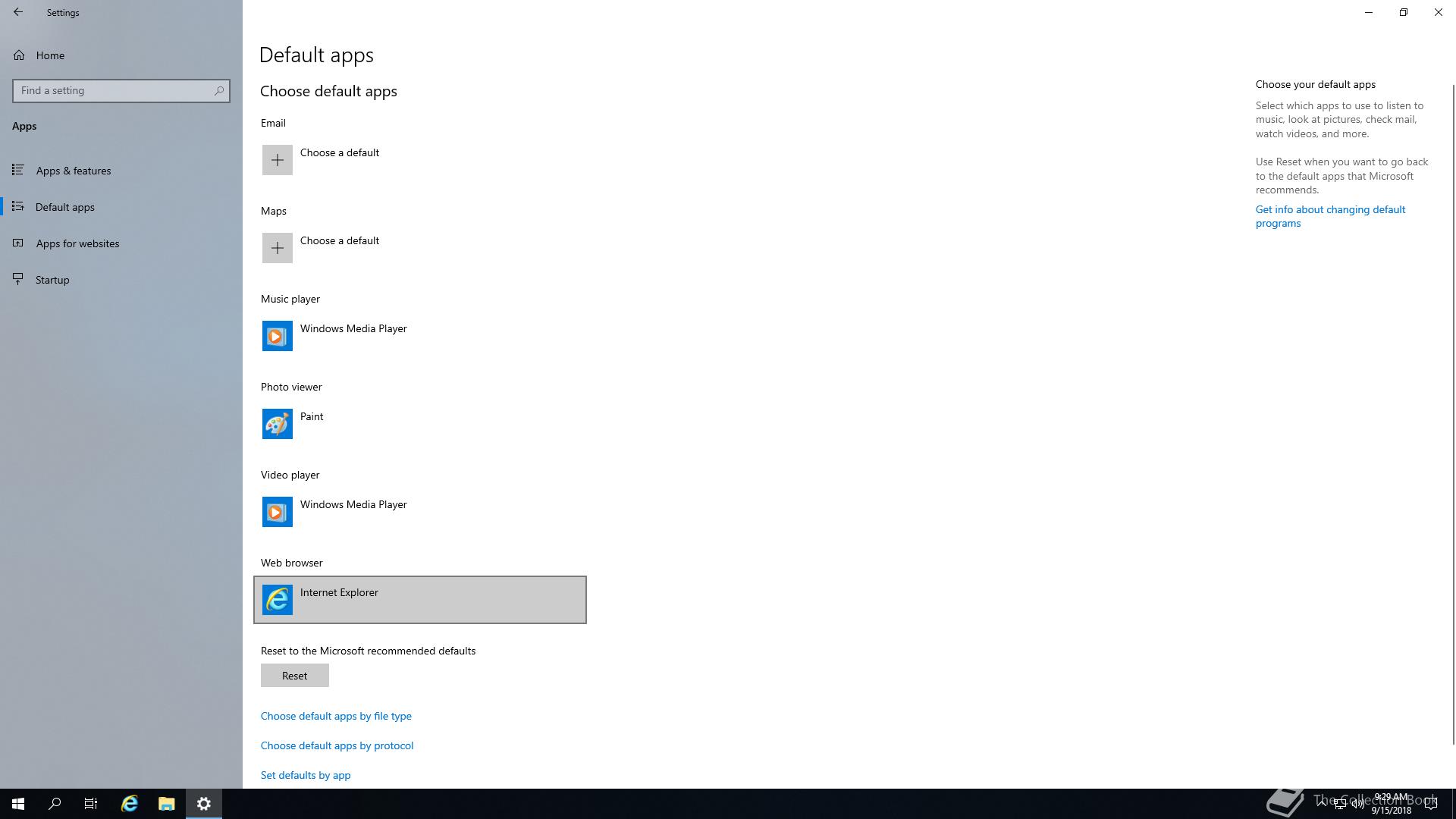Click Windows Media Player icon under Video player
The image size is (1456, 819).
point(277,512)
